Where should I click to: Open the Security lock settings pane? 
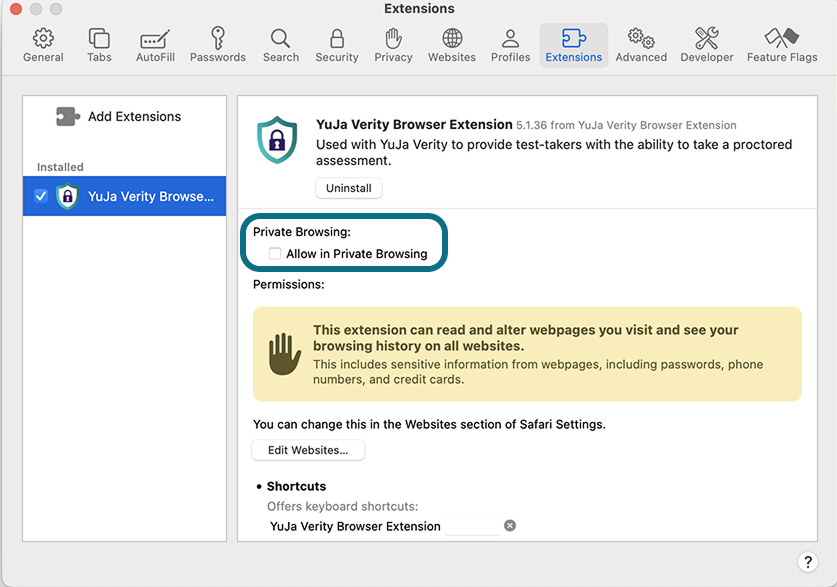click(337, 45)
